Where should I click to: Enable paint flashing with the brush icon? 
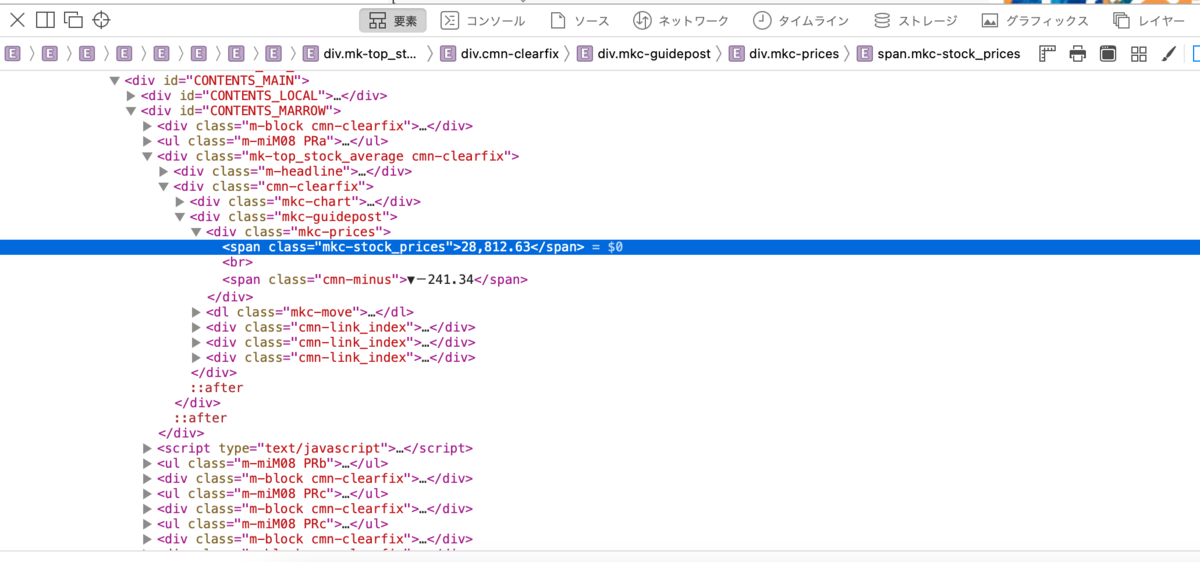tap(1168, 54)
